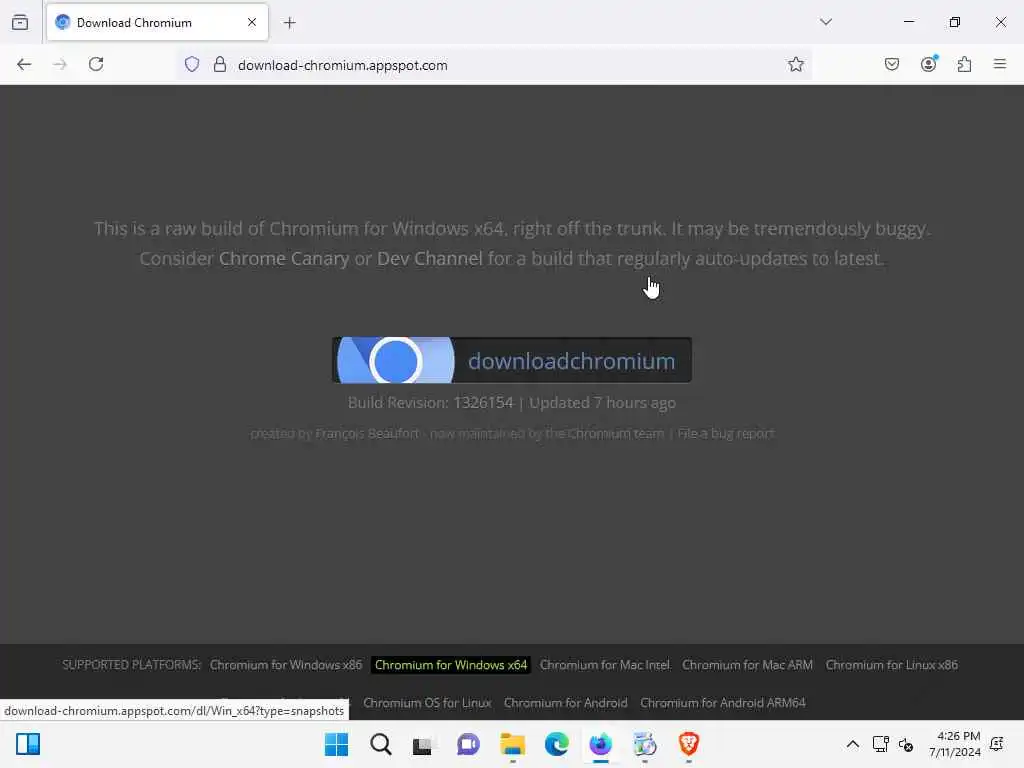
Task: Switch to Firefox in taskbar
Action: click(600, 744)
